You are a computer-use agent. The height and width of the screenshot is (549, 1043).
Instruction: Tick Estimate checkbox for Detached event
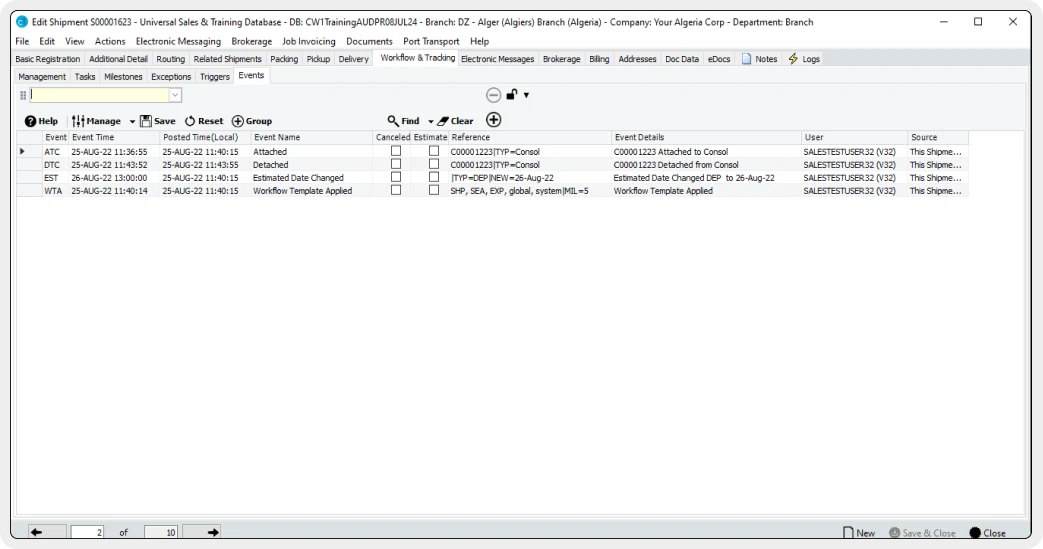[434, 164]
